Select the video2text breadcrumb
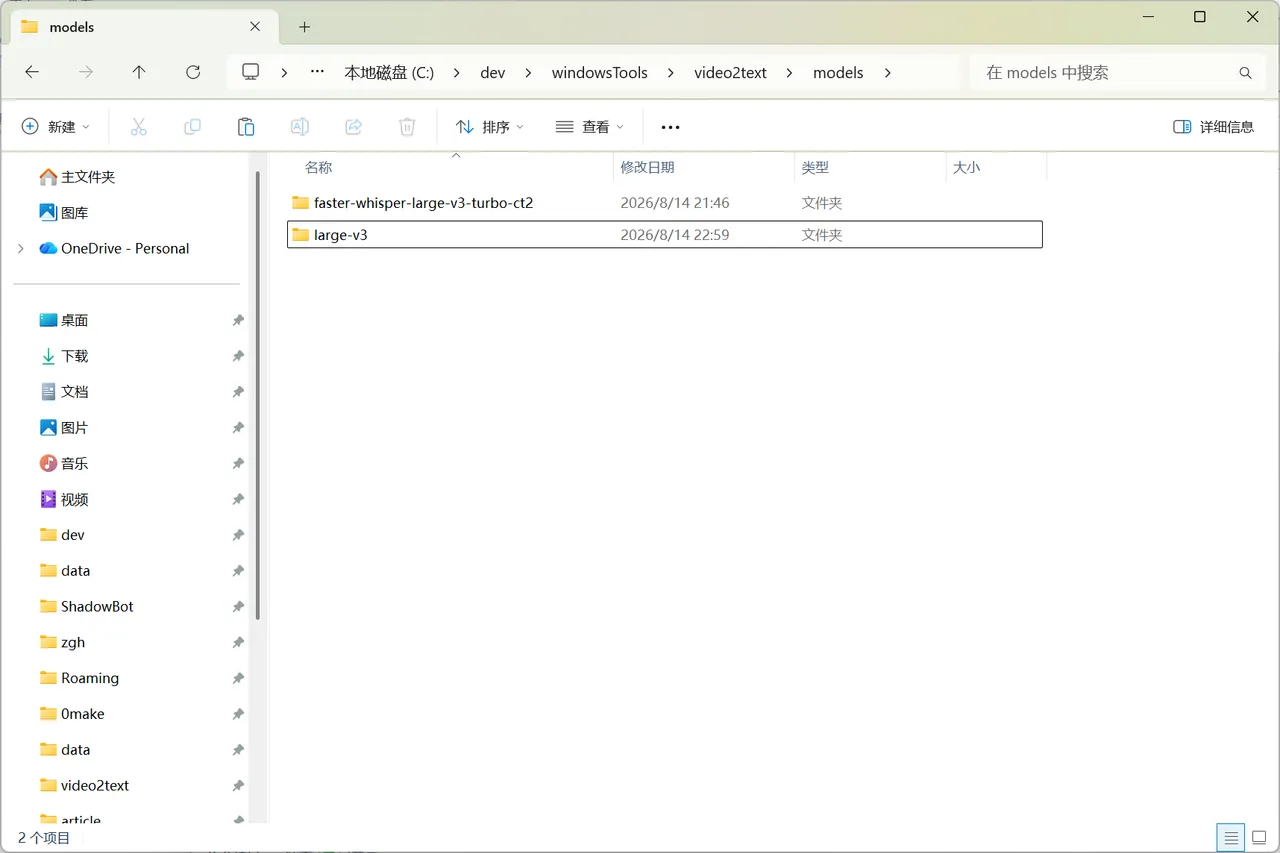 click(730, 73)
